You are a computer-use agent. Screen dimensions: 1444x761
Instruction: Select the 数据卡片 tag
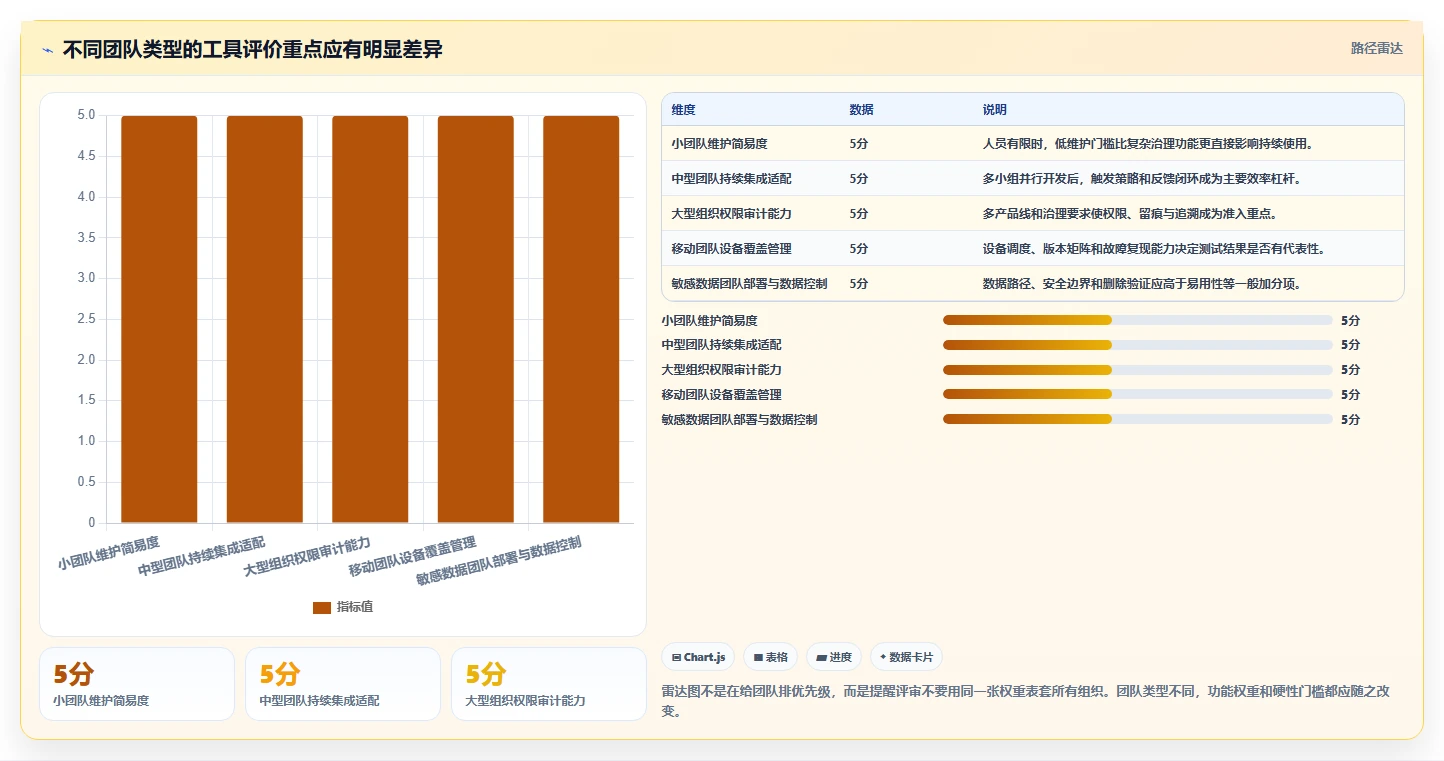coord(906,657)
